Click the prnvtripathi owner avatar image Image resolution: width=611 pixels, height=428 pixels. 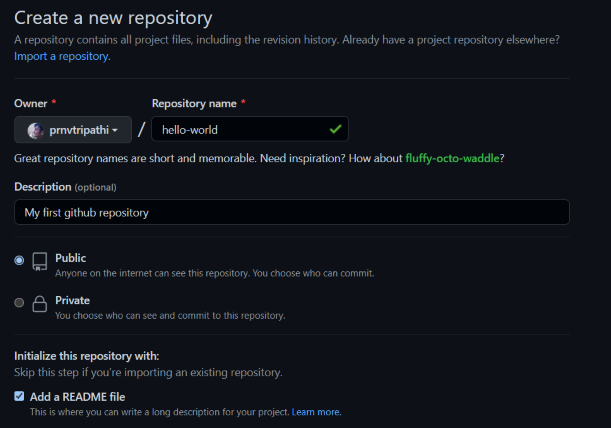coord(35,130)
